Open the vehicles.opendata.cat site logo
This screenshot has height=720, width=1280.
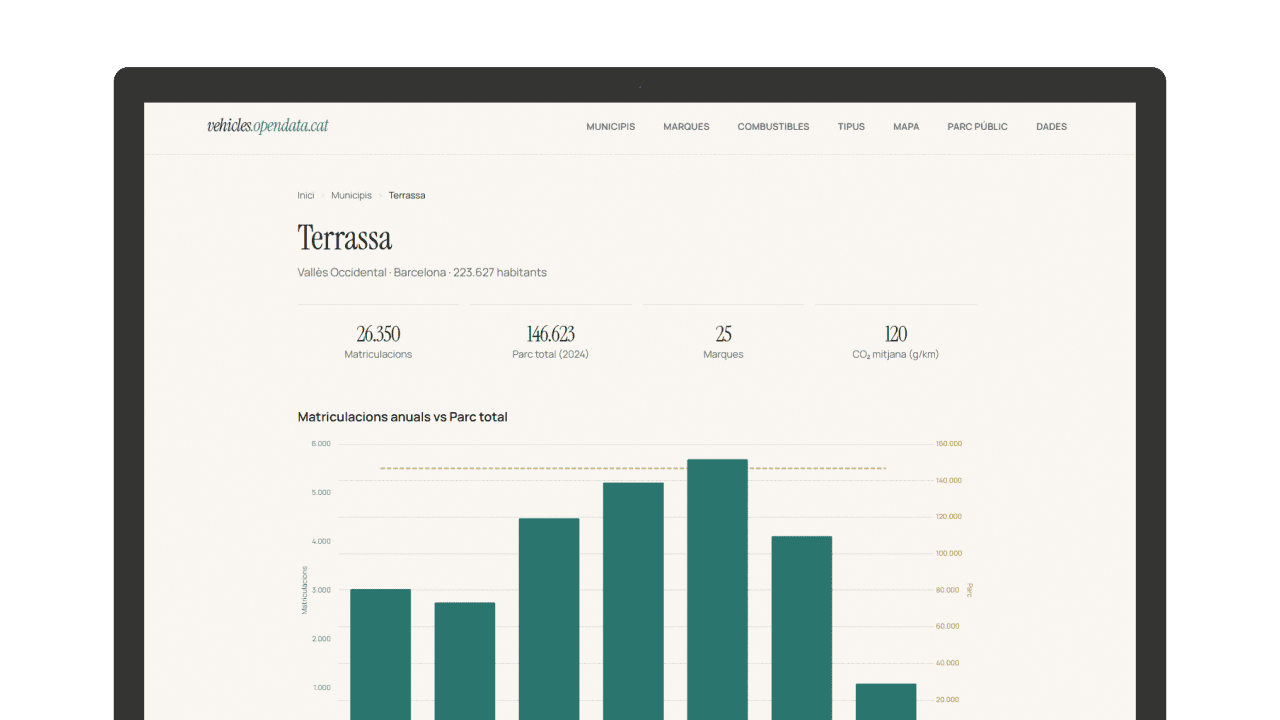tap(268, 126)
